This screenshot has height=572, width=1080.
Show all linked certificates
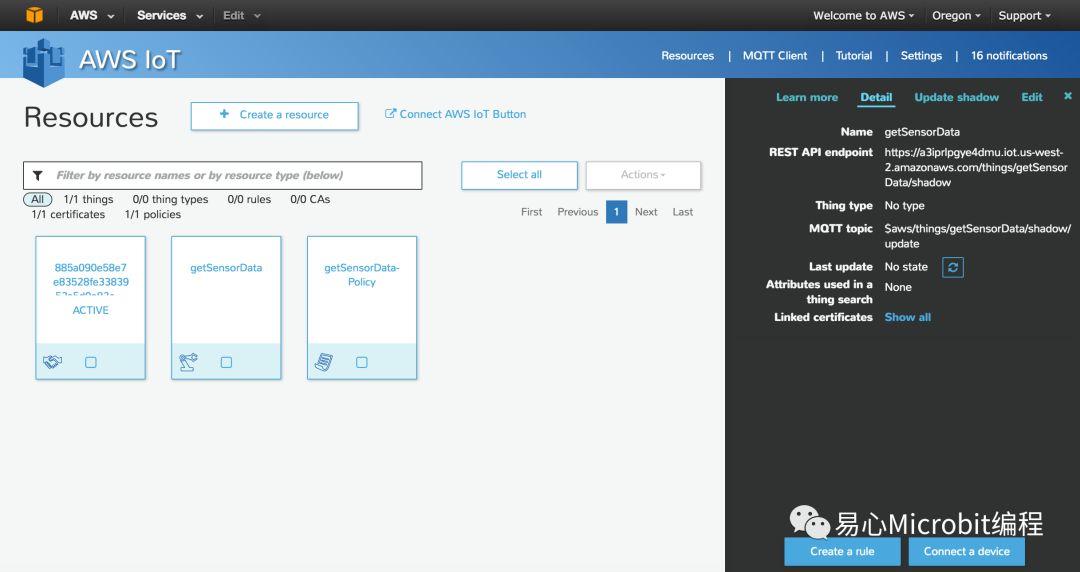[907, 317]
